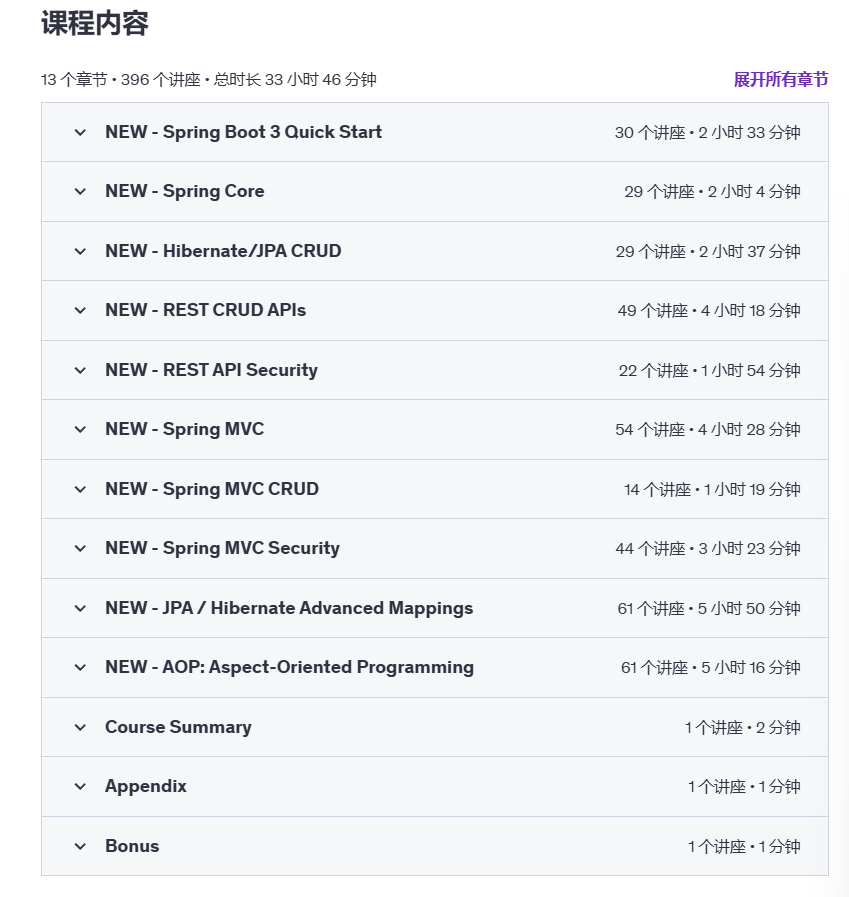The image size is (849, 897).
Task: Click the REST API Security chevron icon
Action: point(80,370)
